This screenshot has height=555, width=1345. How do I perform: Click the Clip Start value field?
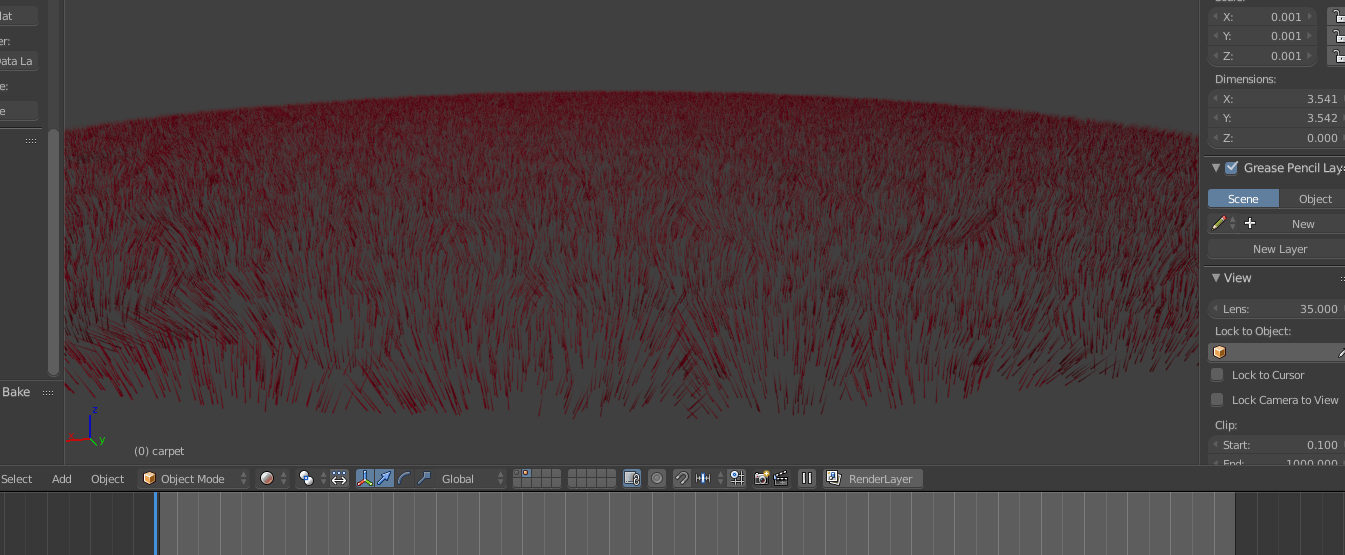tap(1276, 445)
